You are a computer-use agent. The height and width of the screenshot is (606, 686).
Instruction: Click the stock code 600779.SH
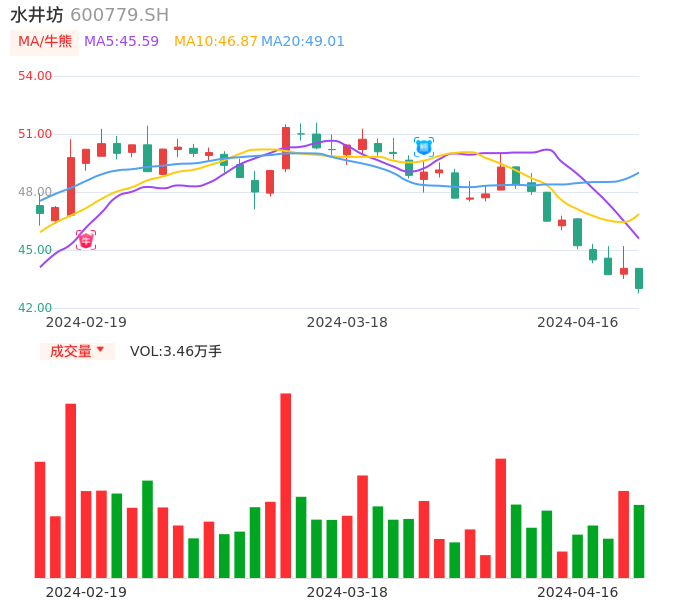119,15
